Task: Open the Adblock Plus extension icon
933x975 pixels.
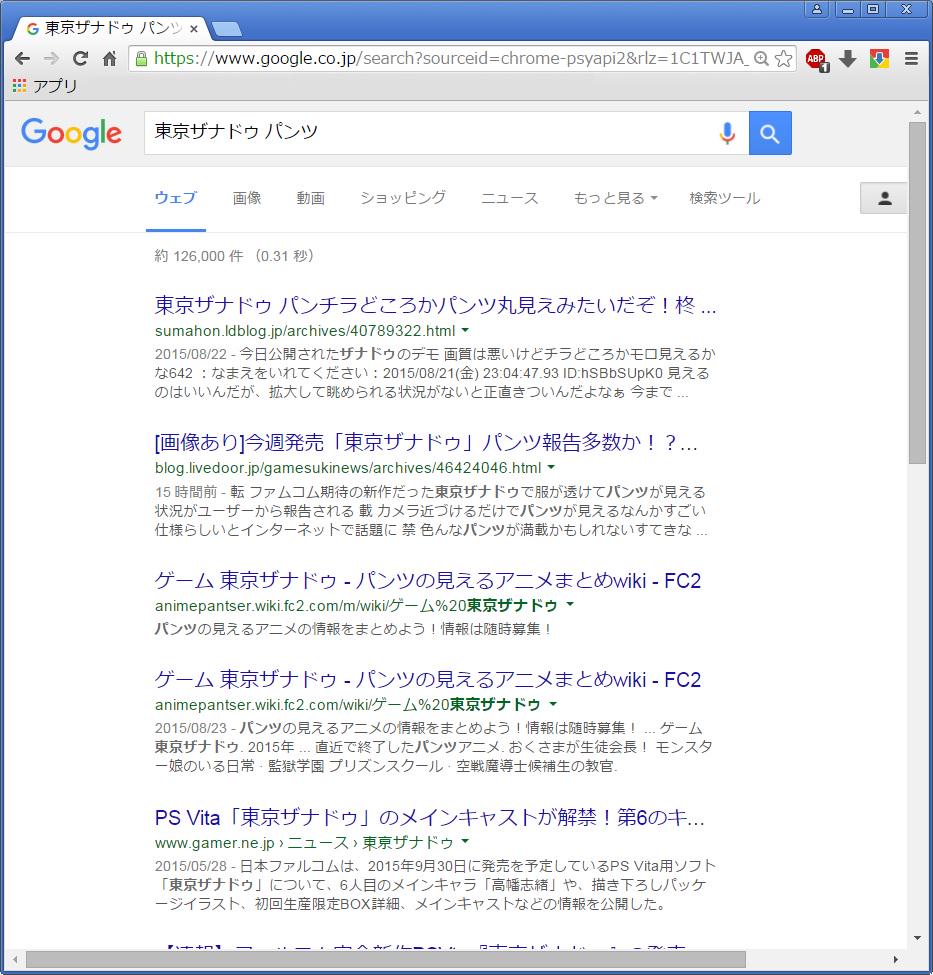Action: click(x=815, y=59)
